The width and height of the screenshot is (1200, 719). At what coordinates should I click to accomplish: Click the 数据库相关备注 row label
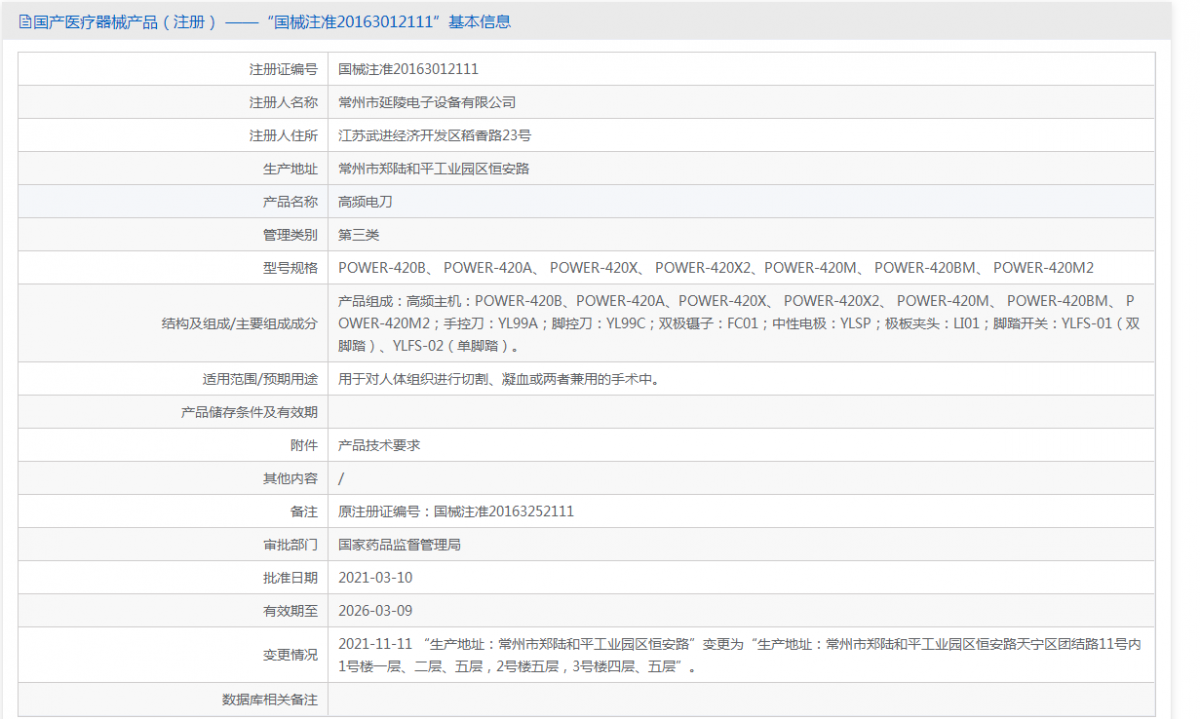[269, 700]
